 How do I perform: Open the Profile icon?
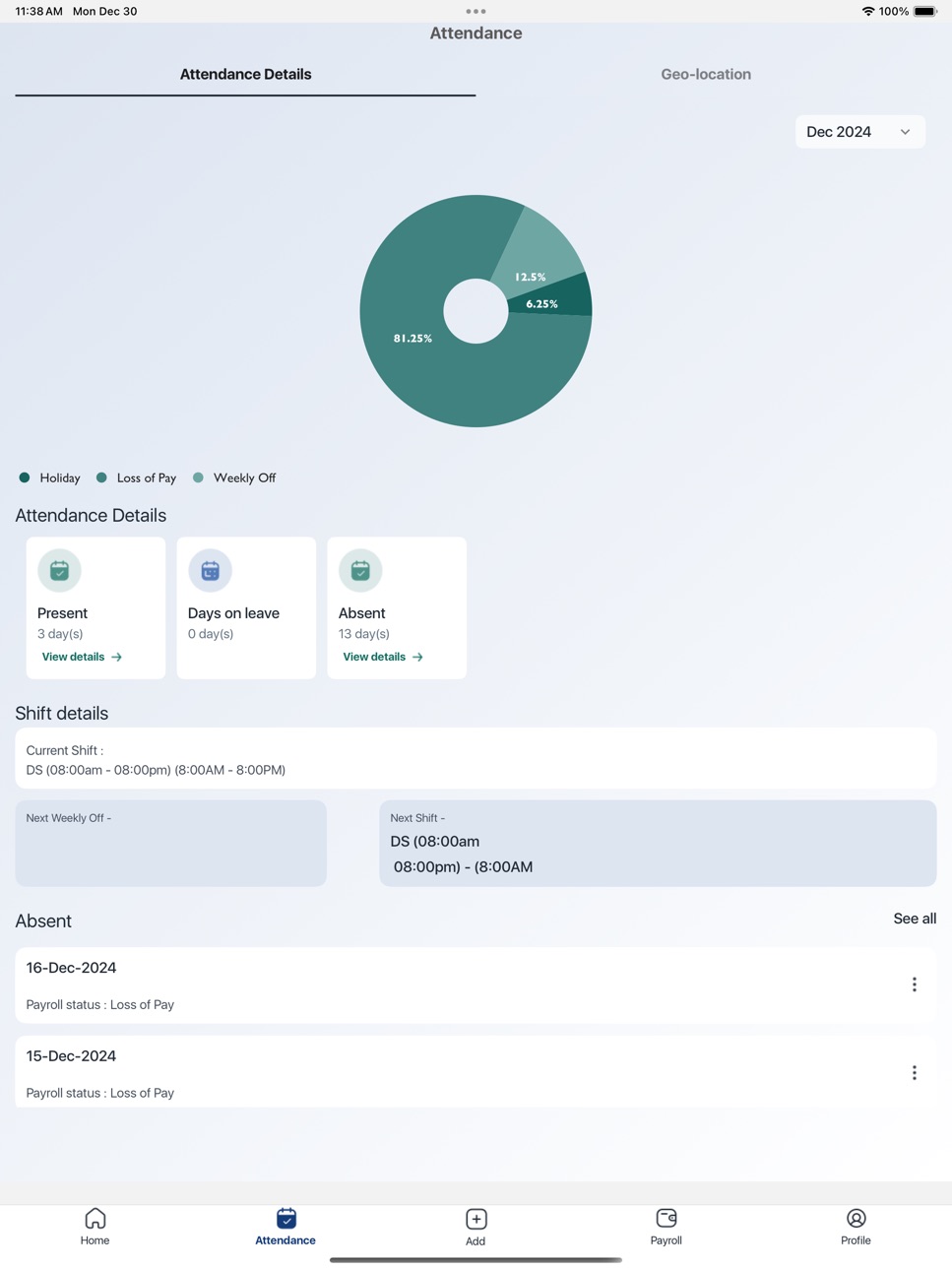[857, 1218]
